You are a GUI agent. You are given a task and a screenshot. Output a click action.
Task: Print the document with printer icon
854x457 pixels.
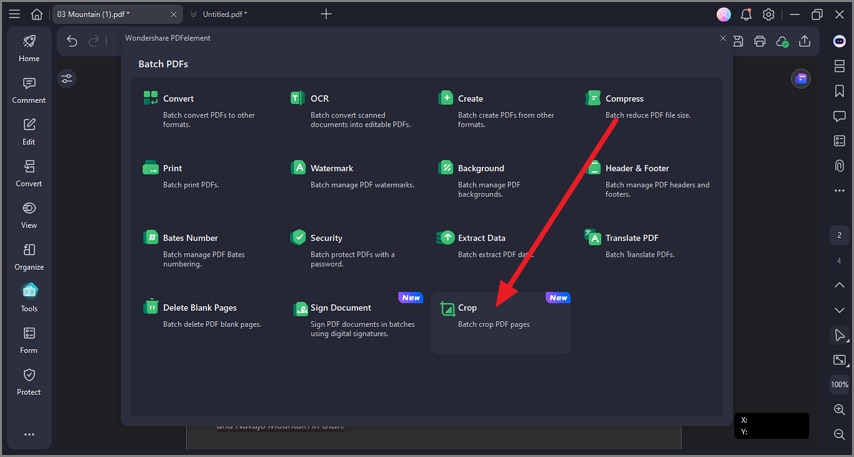760,41
